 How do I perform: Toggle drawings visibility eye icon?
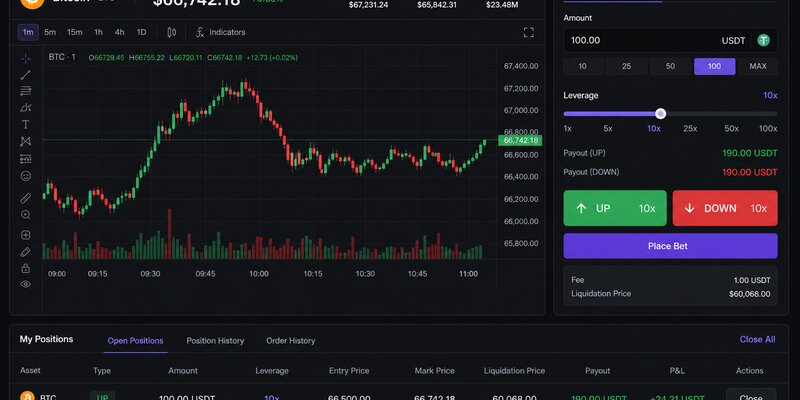point(26,284)
